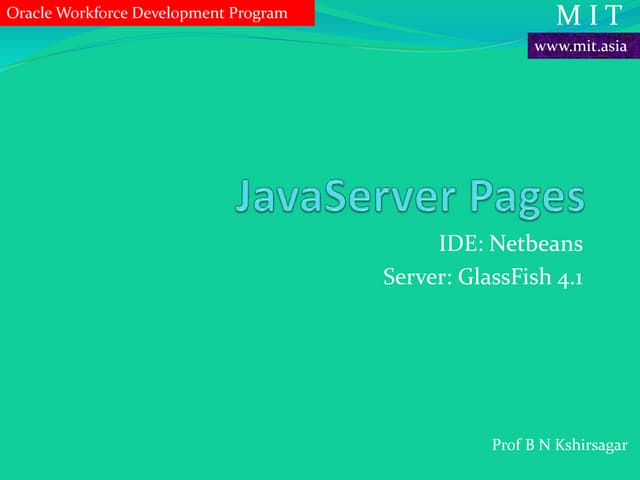The height and width of the screenshot is (480, 640).
Task: Select the M I T heading text
Action: [588, 16]
